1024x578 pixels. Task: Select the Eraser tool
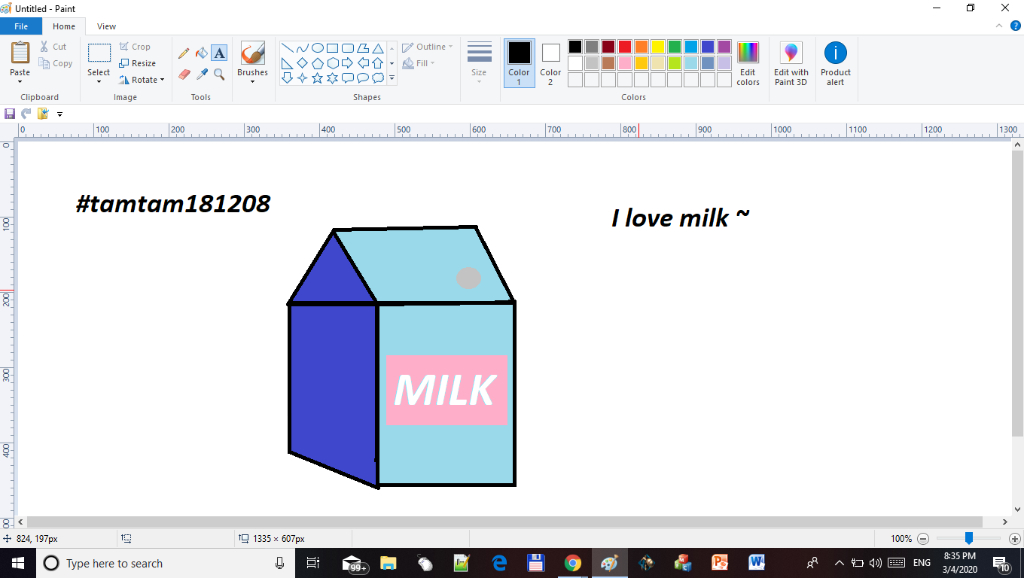(184, 74)
